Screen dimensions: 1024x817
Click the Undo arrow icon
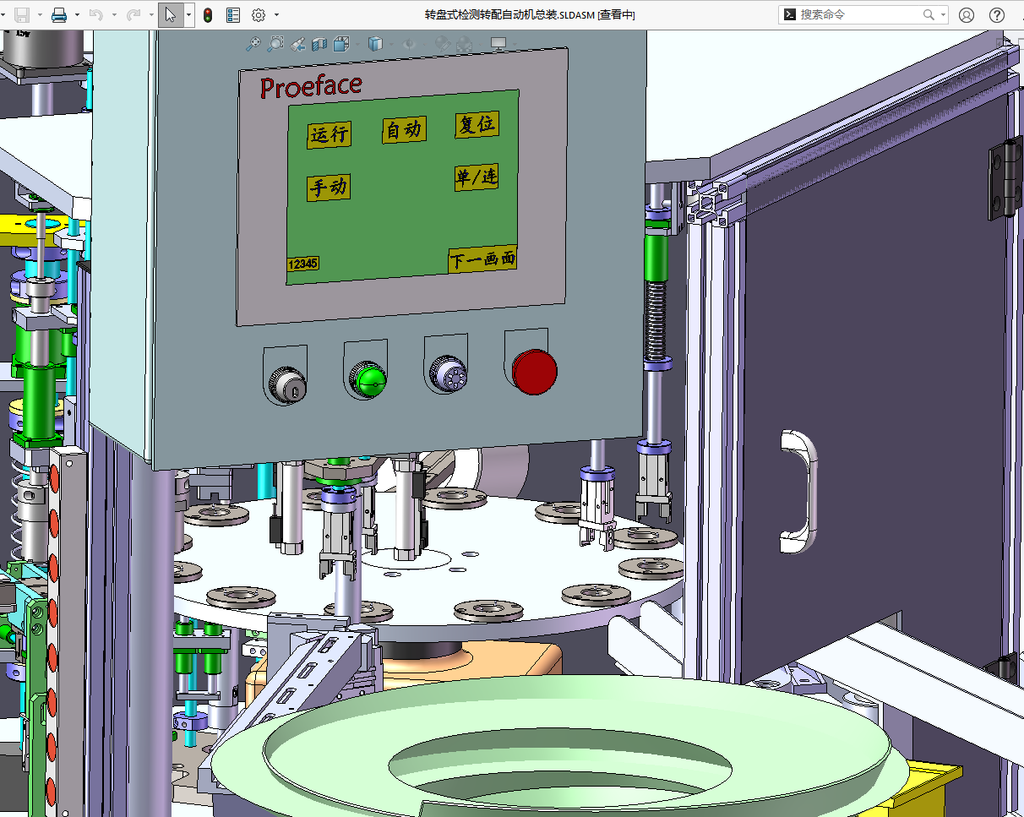click(x=96, y=15)
